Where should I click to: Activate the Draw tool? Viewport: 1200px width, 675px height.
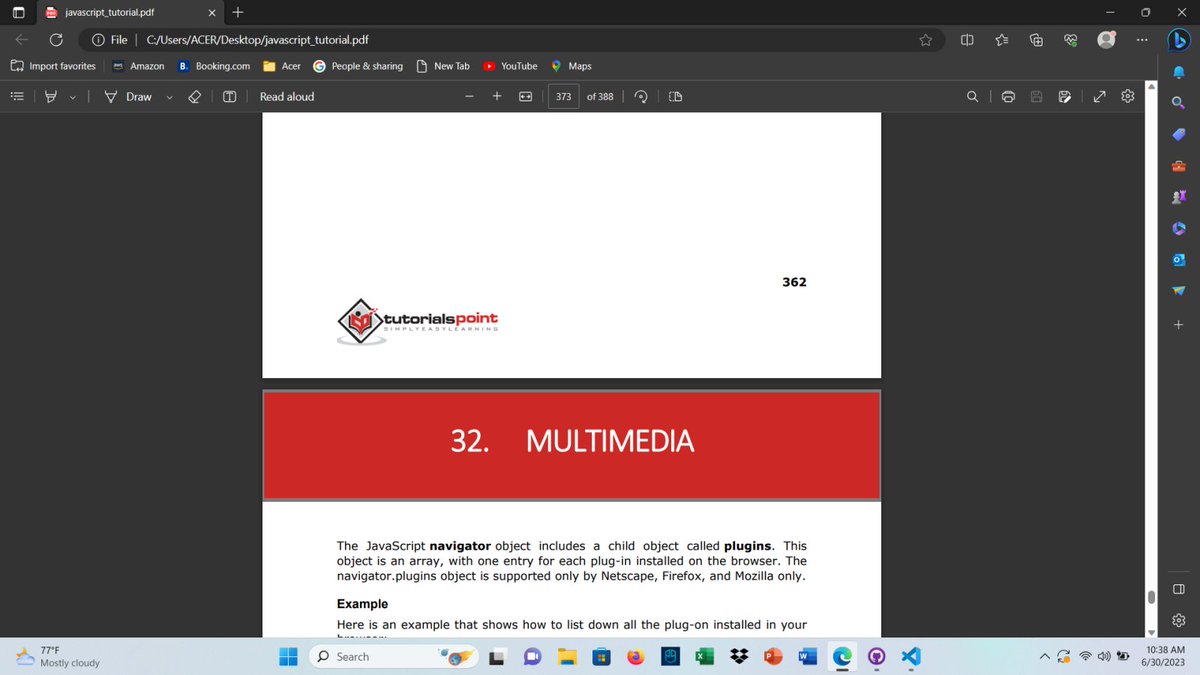(x=129, y=97)
